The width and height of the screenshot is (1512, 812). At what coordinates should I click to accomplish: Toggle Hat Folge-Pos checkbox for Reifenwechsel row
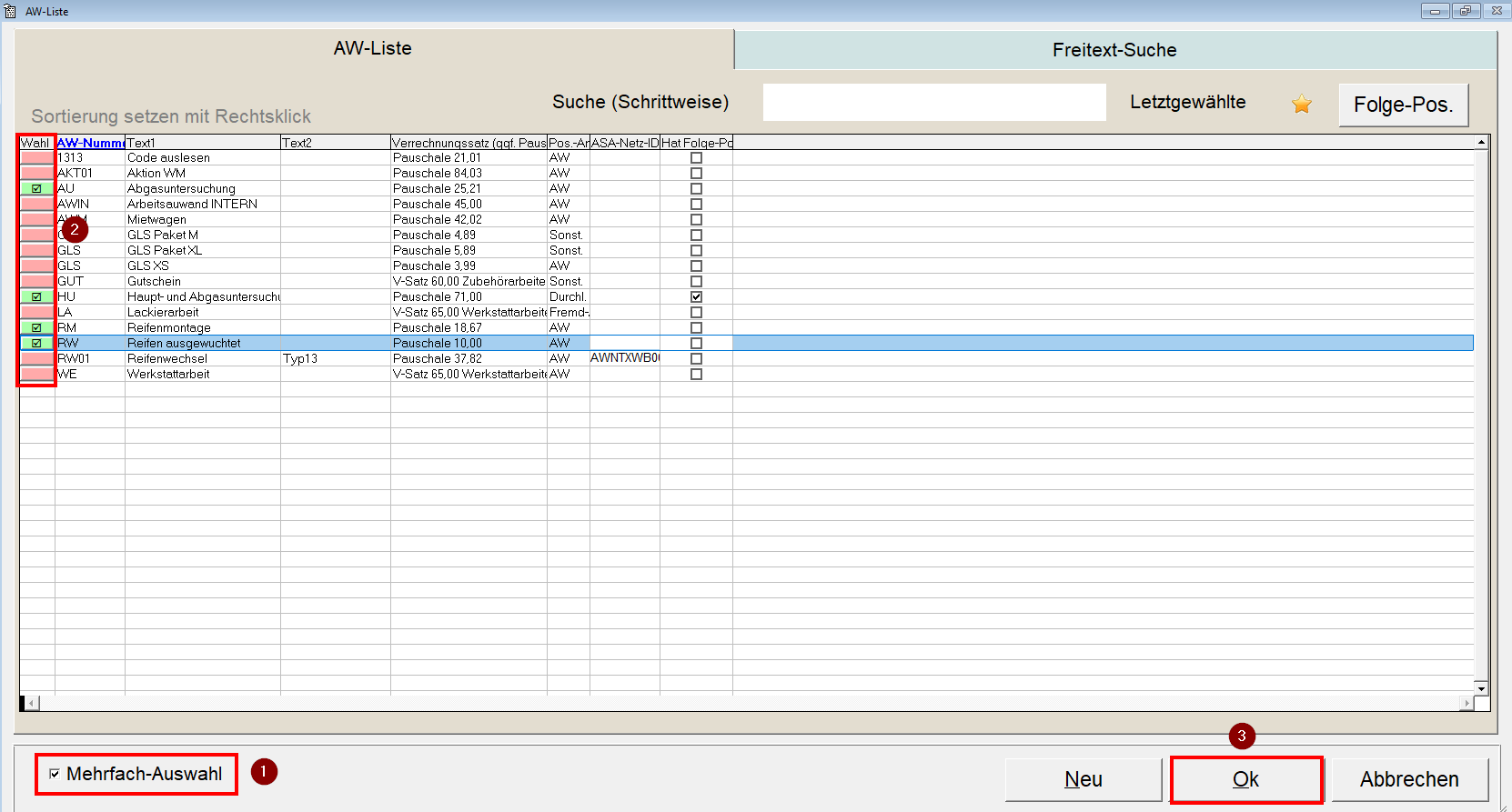(x=696, y=359)
